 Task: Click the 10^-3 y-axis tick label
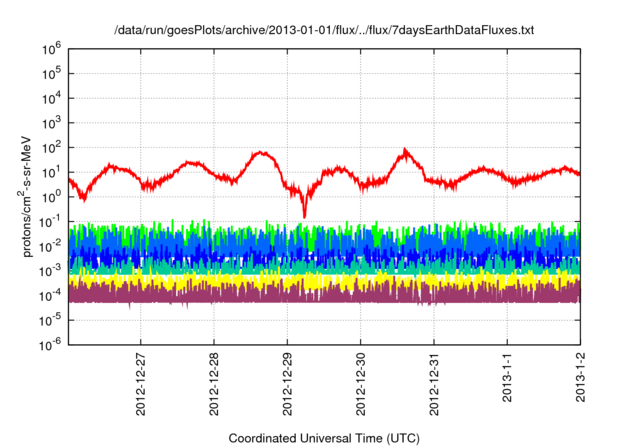click(x=50, y=271)
